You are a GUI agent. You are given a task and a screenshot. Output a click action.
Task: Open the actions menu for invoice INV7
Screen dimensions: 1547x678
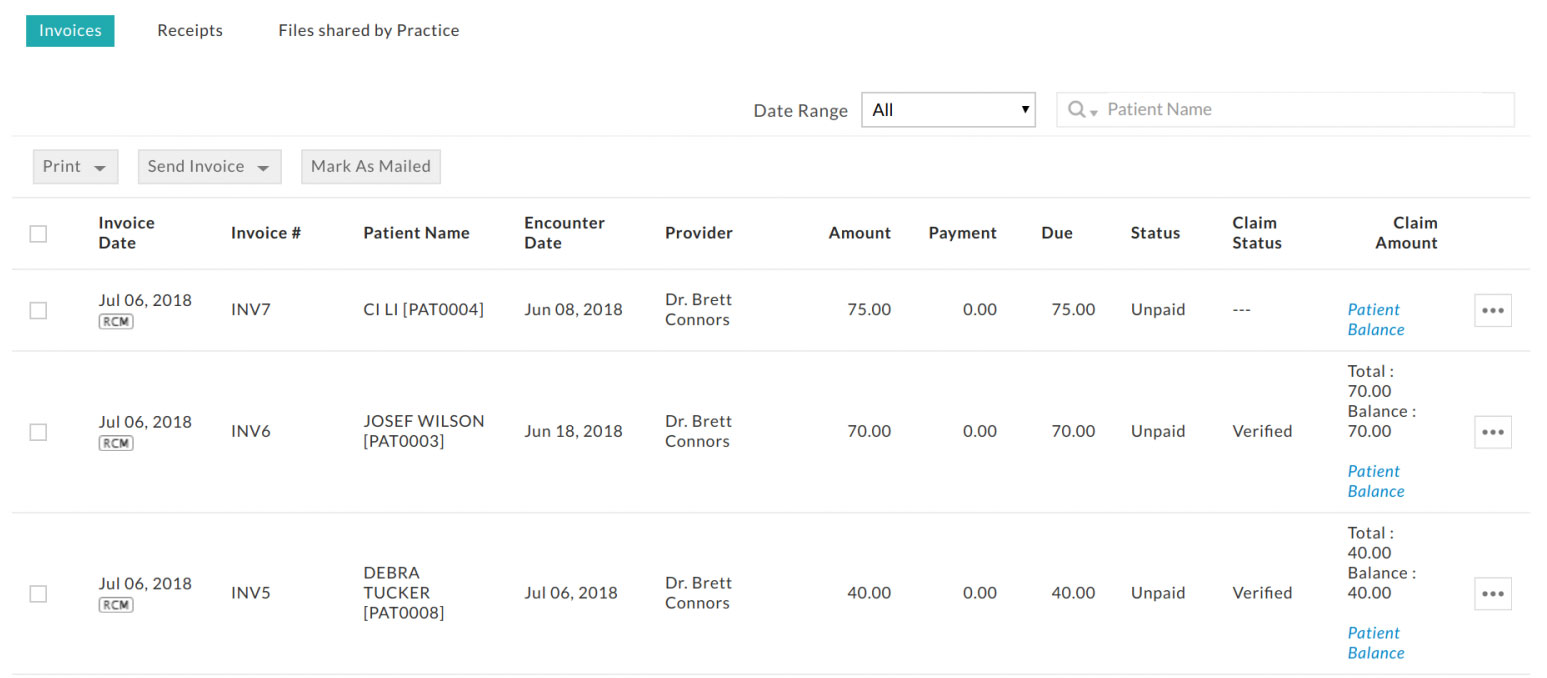[x=1493, y=310]
